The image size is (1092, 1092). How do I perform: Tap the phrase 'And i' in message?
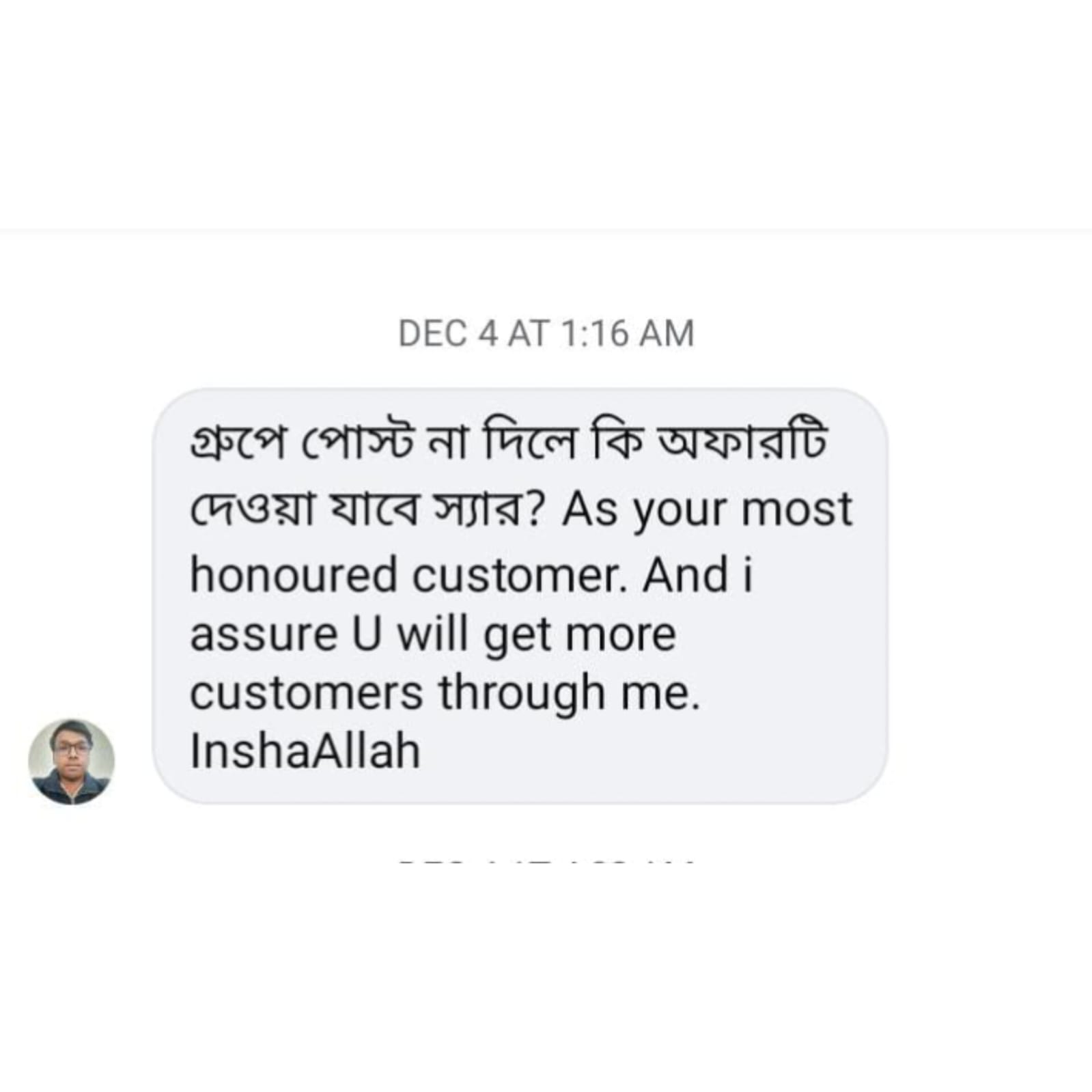(697, 575)
